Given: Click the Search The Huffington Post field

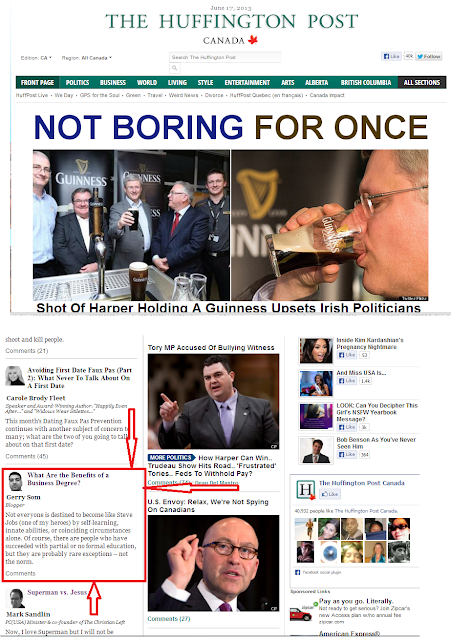Looking at the screenshot, I should click(225, 57).
